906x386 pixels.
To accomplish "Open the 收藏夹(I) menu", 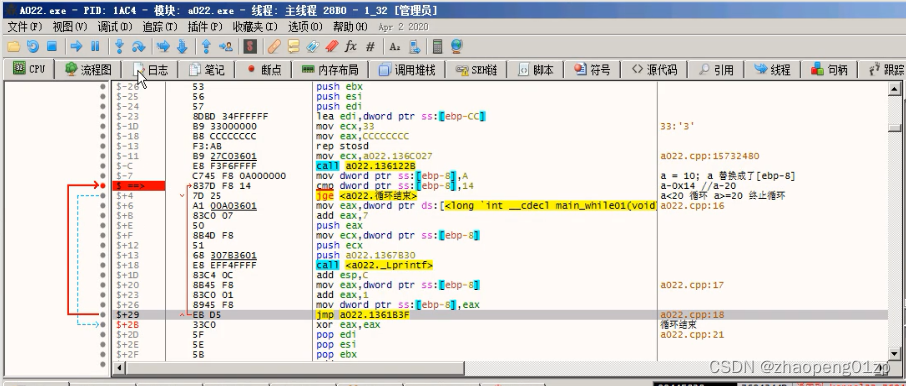I will [255, 27].
